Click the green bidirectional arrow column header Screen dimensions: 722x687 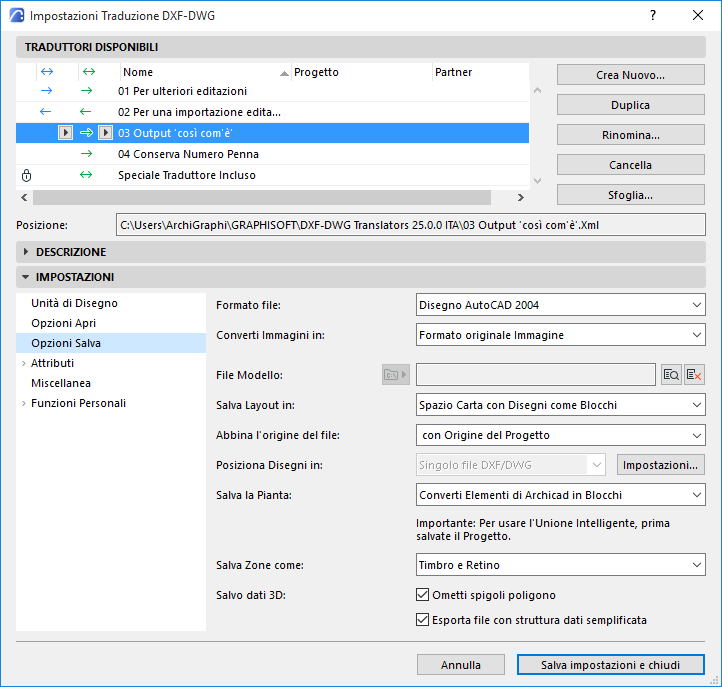[89, 72]
